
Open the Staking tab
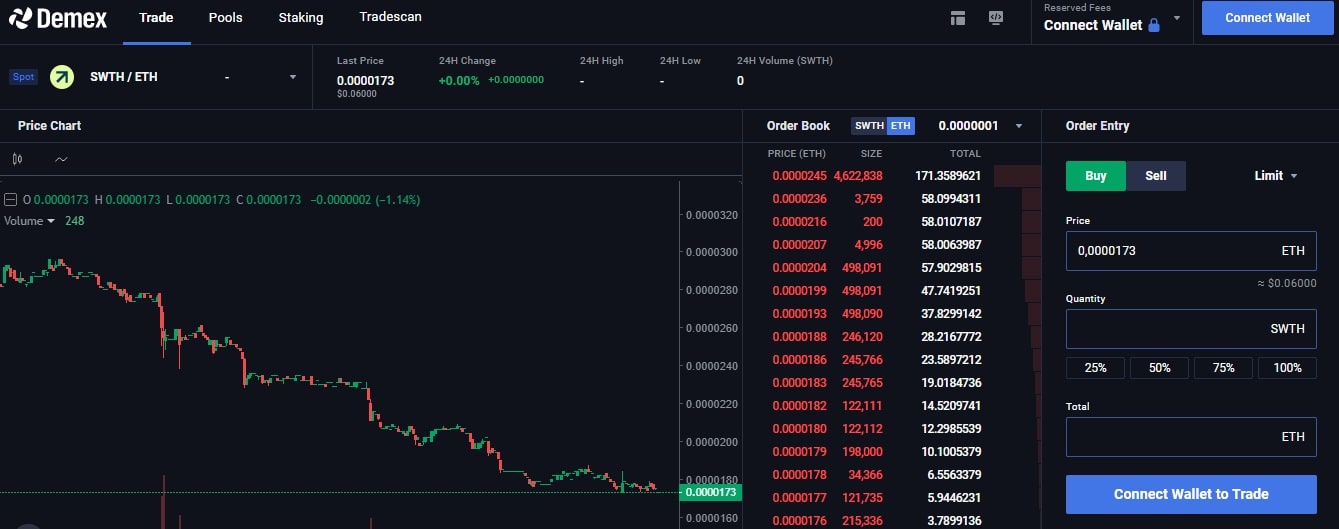301,18
